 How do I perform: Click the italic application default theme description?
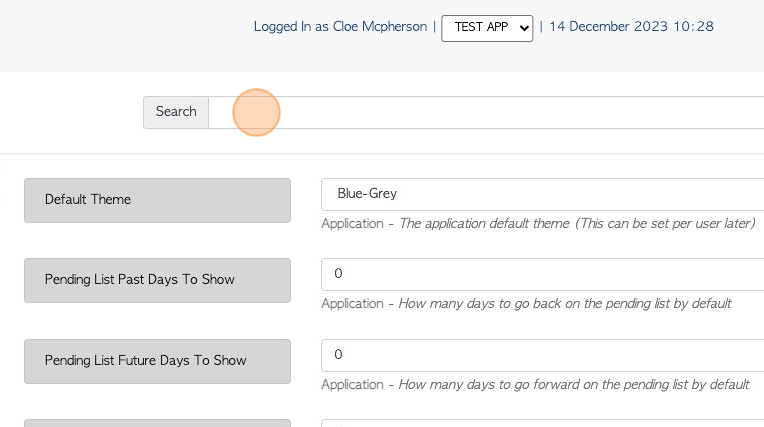coord(577,224)
